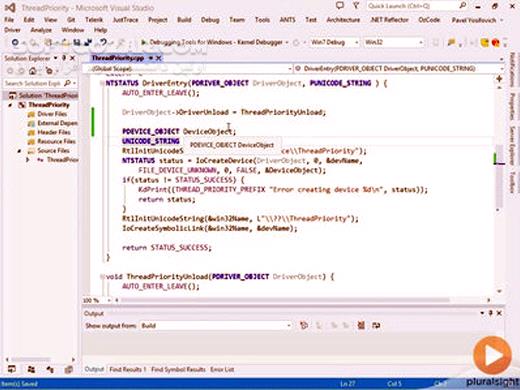Open the File menu
Image resolution: width=520 pixels, height=390 pixels.
pos(9,20)
